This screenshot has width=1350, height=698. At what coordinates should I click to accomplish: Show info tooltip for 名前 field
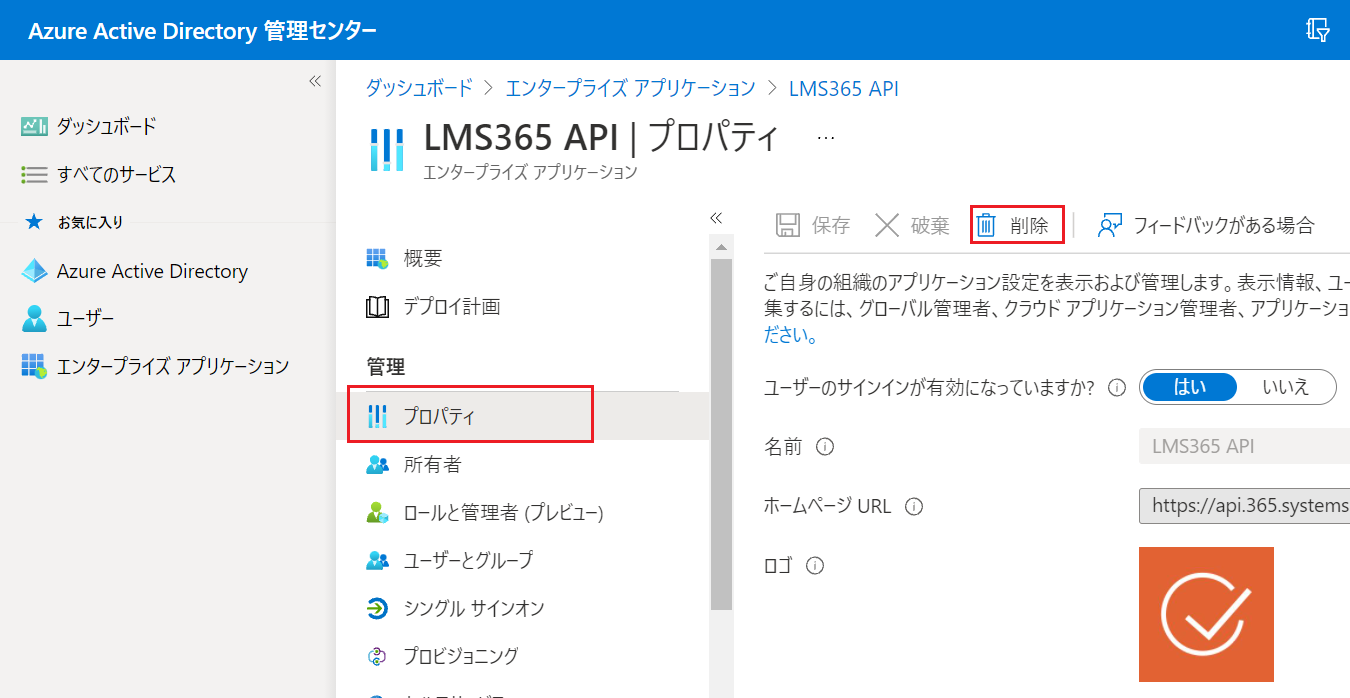[825, 446]
